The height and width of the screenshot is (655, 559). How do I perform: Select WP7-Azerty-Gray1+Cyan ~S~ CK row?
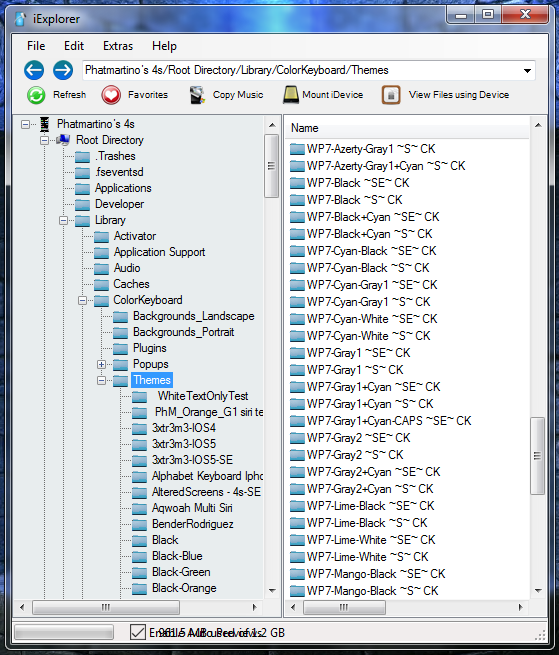[x=386, y=166]
